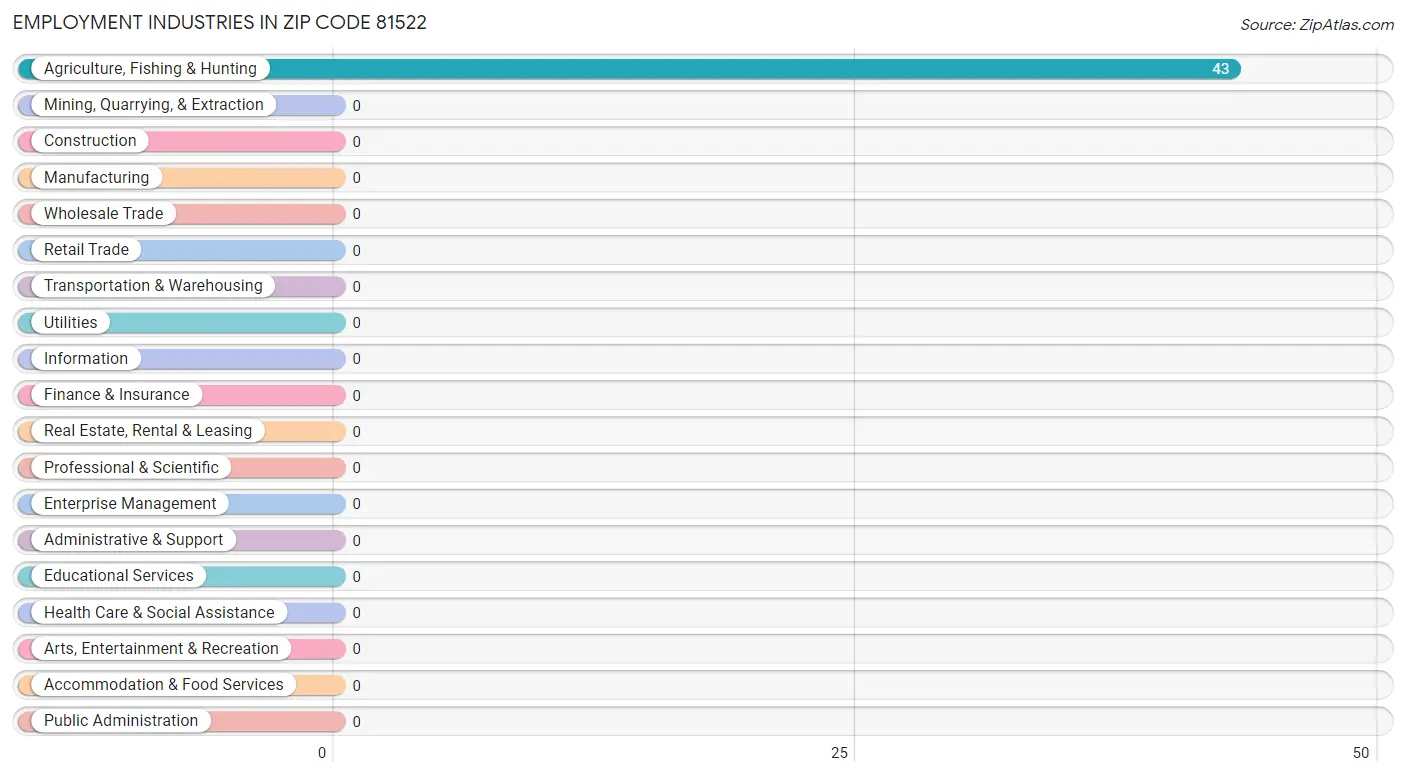The height and width of the screenshot is (776, 1406).
Task: Click the Educational Services label
Action: (119, 576)
